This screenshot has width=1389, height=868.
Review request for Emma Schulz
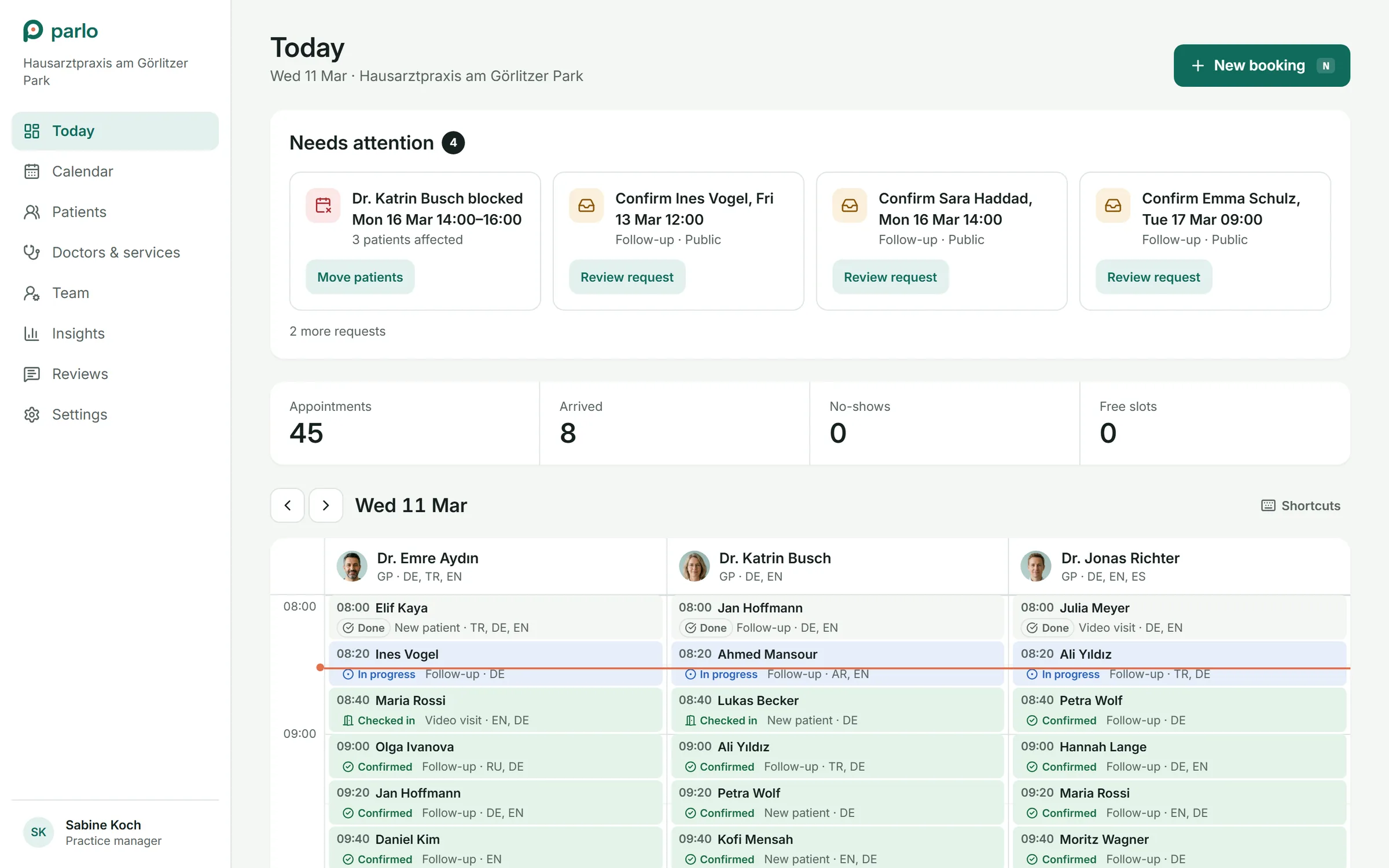[x=1153, y=277]
